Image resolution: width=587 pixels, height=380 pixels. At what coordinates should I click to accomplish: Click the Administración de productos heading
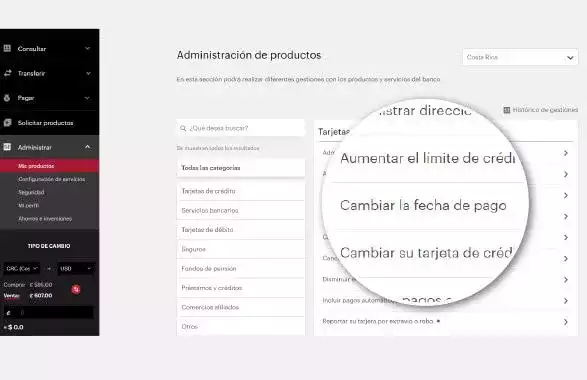(249, 55)
